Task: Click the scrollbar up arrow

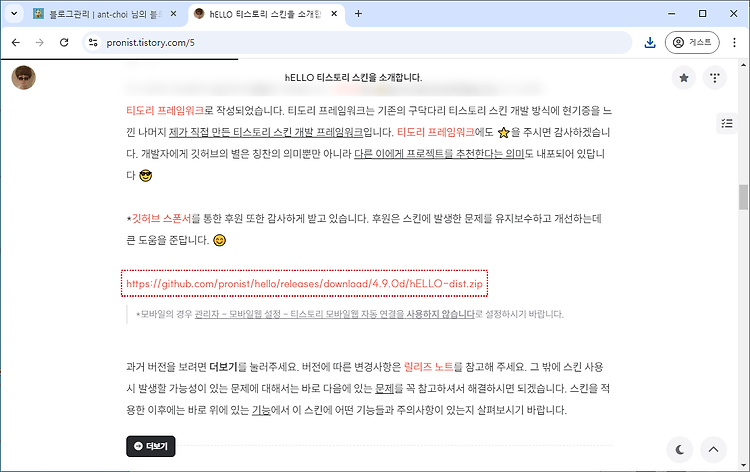Action: pyautogui.click(x=743, y=65)
